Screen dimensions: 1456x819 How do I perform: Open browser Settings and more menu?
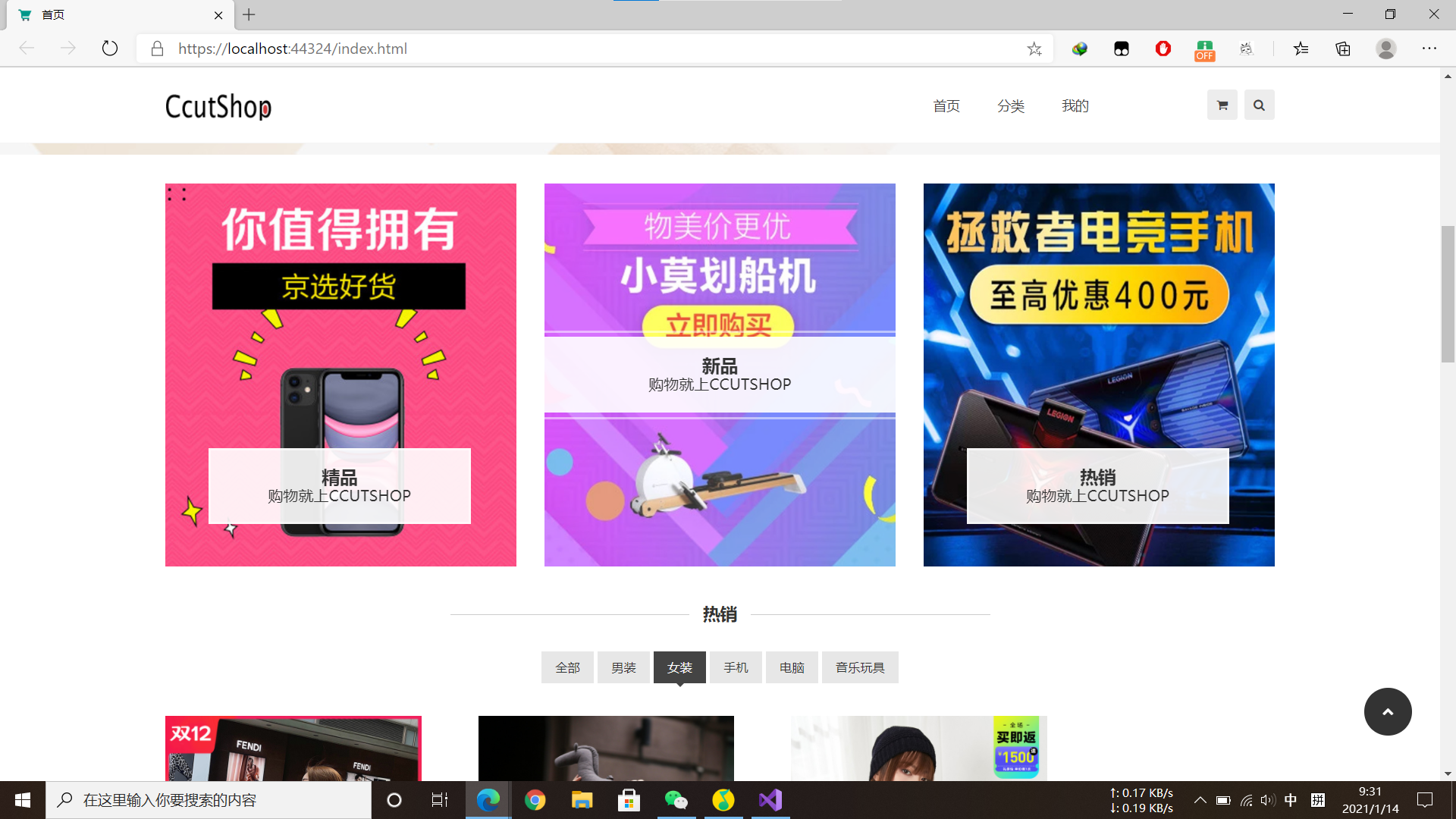click(1429, 49)
